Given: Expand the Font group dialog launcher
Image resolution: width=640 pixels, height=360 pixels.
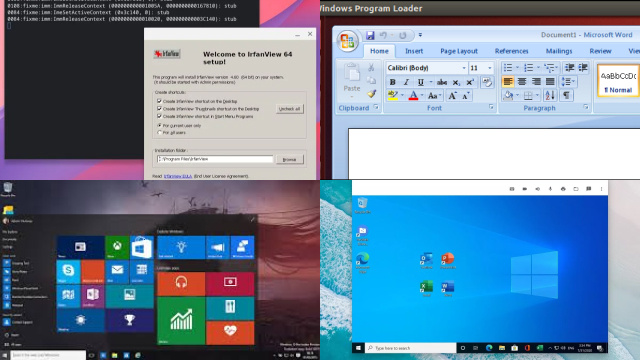Looking at the screenshot, I should point(491,107).
